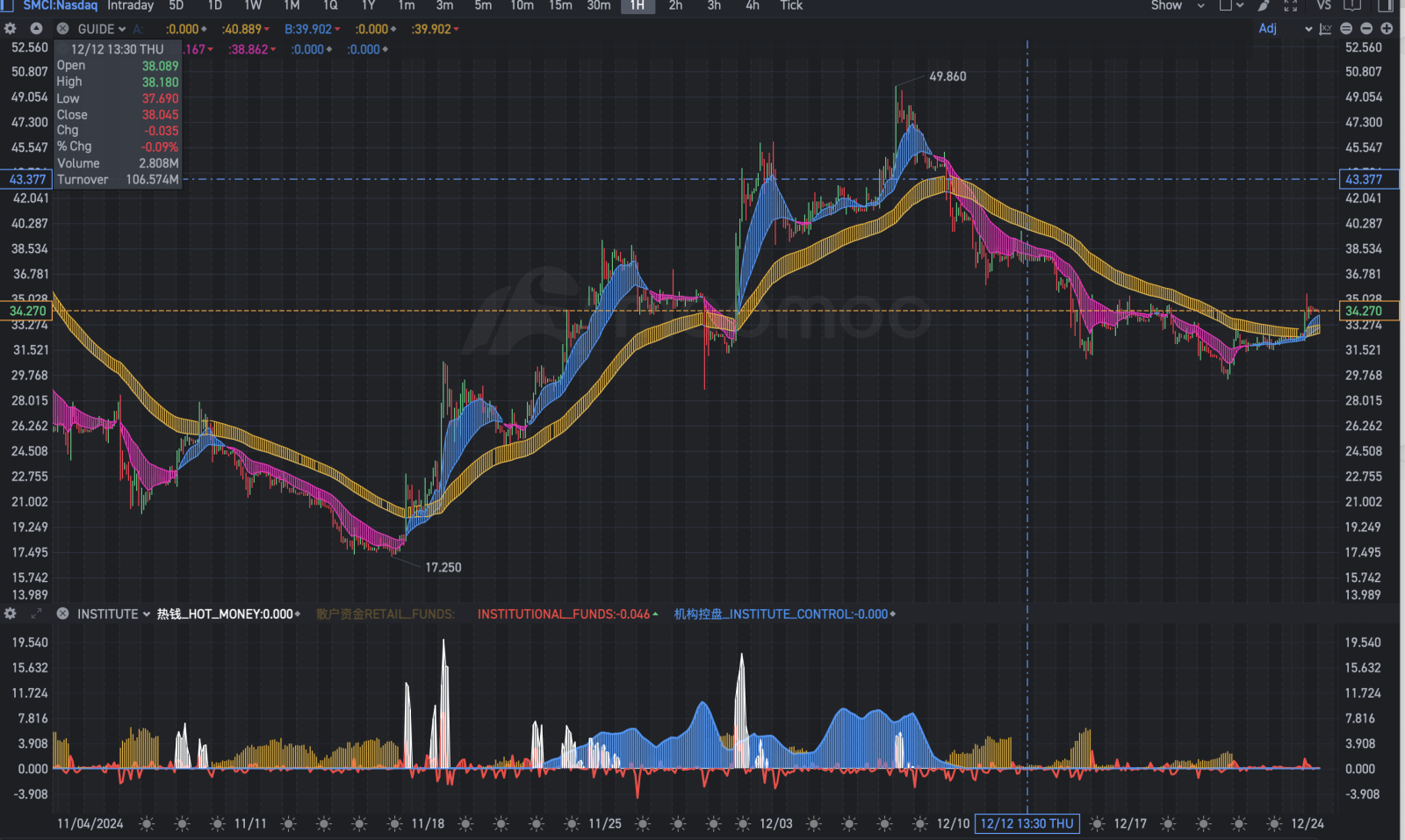Click sun marker right of 11/04/2024 date
The width and height of the screenshot is (1405, 840).
pos(147,823)
